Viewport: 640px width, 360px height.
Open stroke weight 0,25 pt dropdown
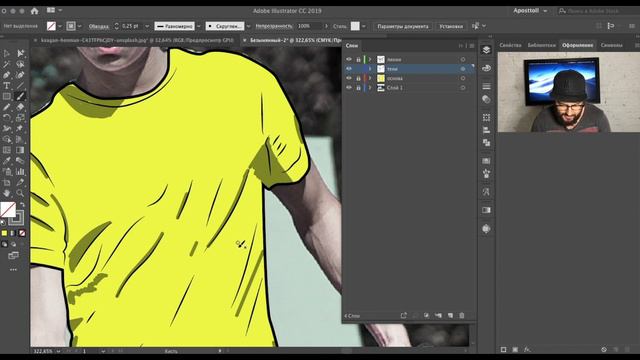coord(147,26)
